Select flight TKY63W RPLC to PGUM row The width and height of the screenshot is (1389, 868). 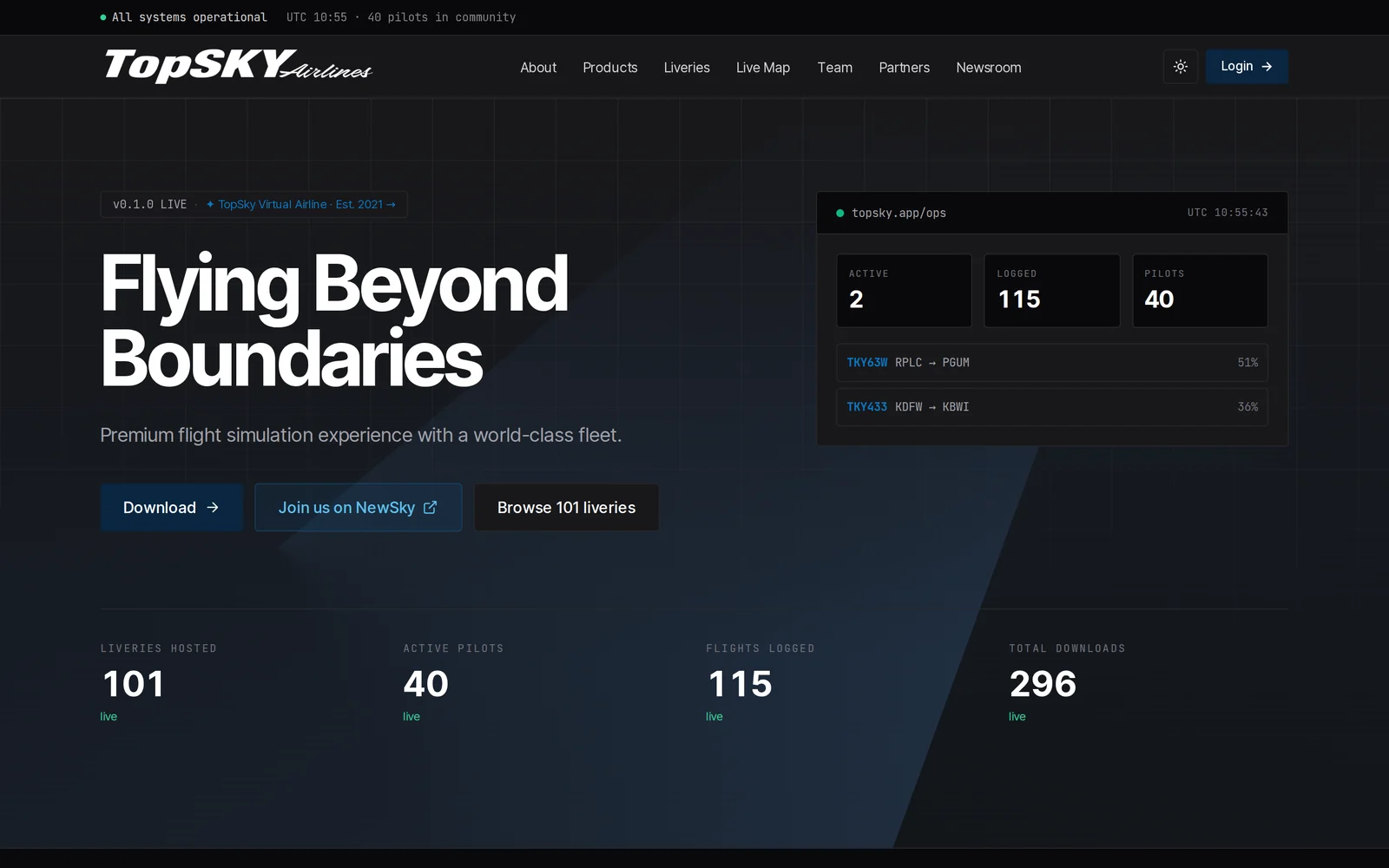click(1052, 363)
